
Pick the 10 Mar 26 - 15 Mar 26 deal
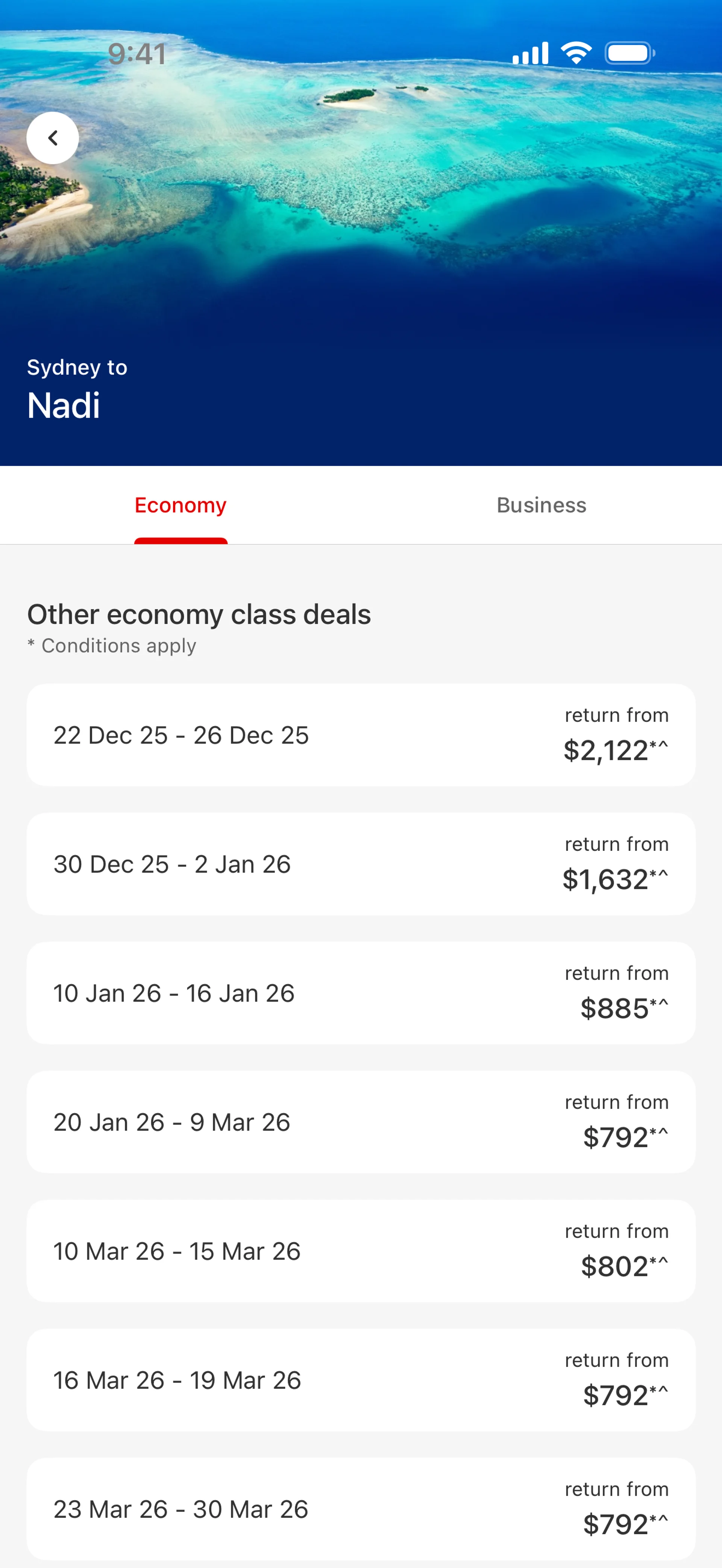(x=360, y=1251)
